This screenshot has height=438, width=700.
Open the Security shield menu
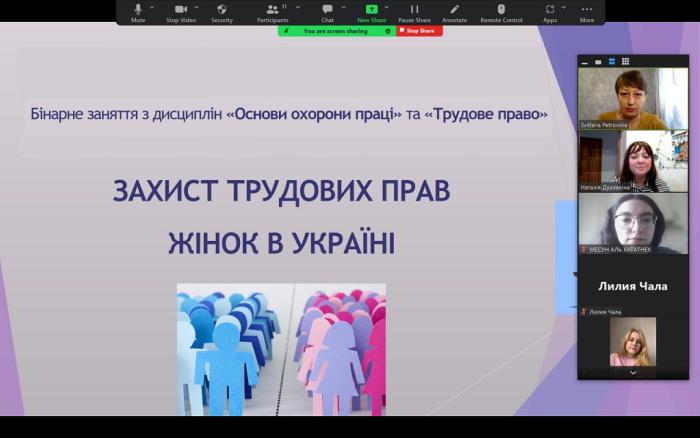pyautogui.click(x=222, y=13)
